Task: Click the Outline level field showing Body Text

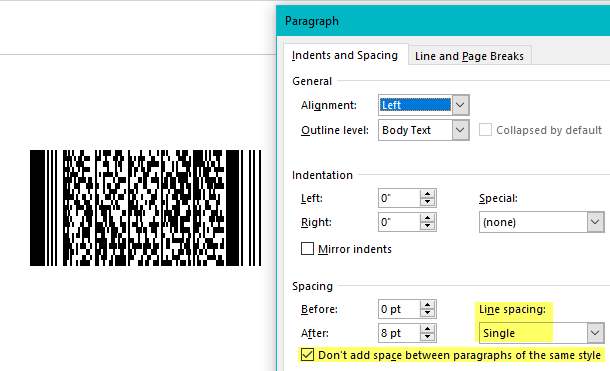Action: coord(415,130)
